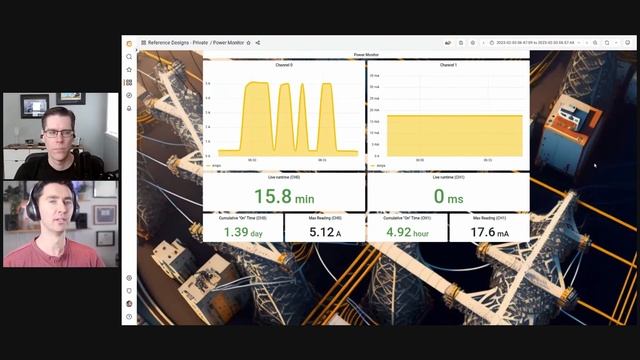Screen dimensions: 640x360
Task: Open Grafana home via the logo
Action: [129, 43]
